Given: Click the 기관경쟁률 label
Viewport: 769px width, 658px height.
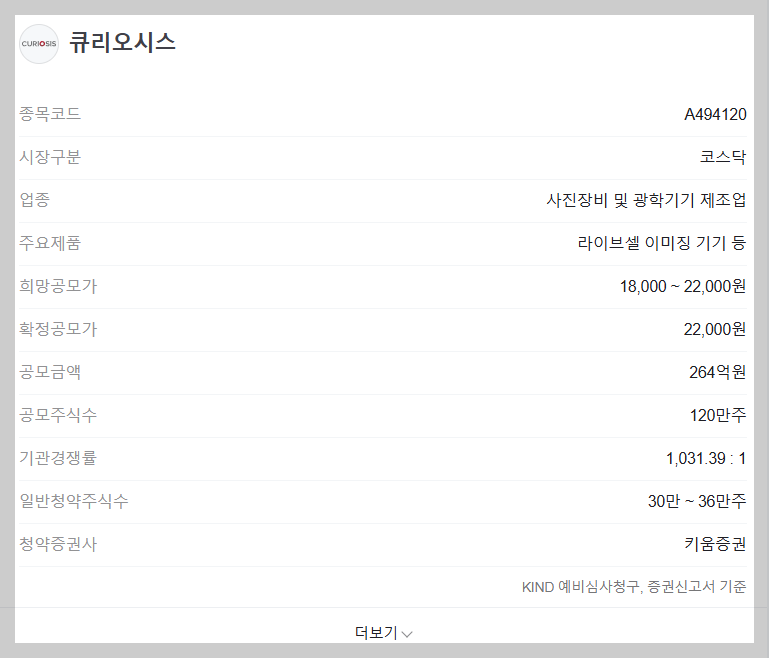Looking at the screenshot, I should coord(58,458).
